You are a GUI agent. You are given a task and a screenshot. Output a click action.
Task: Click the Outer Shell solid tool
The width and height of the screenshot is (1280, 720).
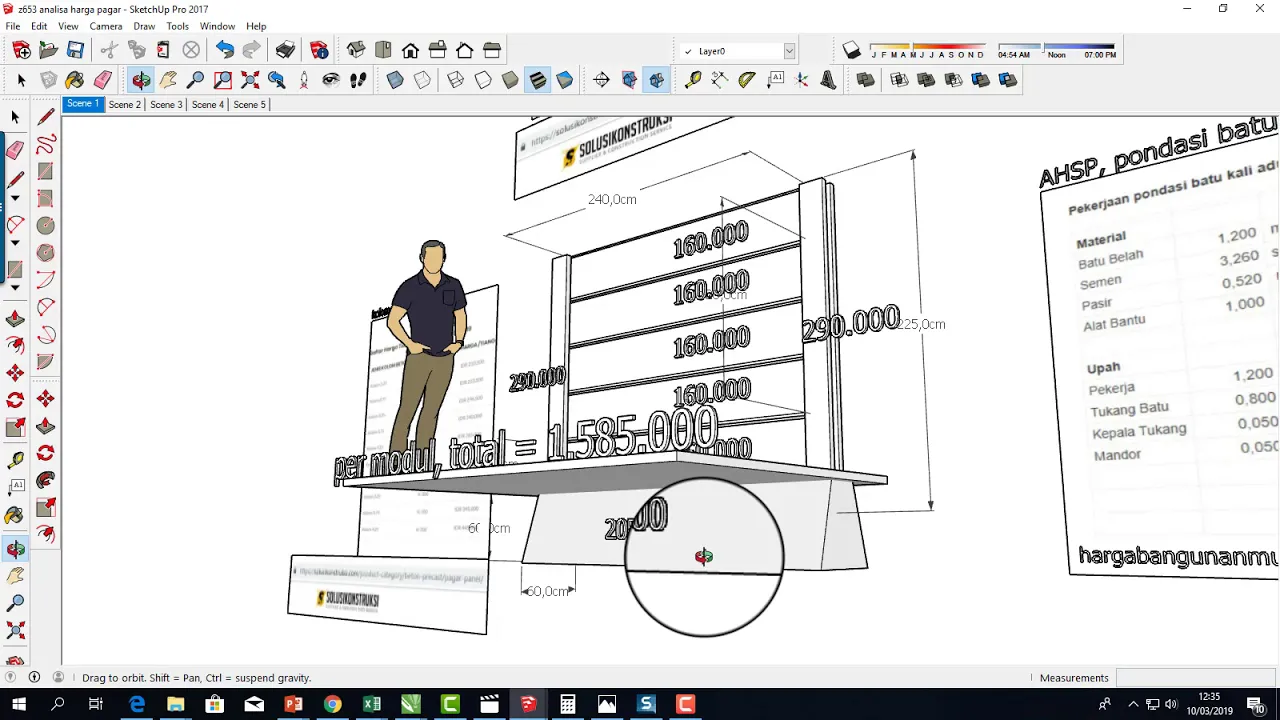866,80
